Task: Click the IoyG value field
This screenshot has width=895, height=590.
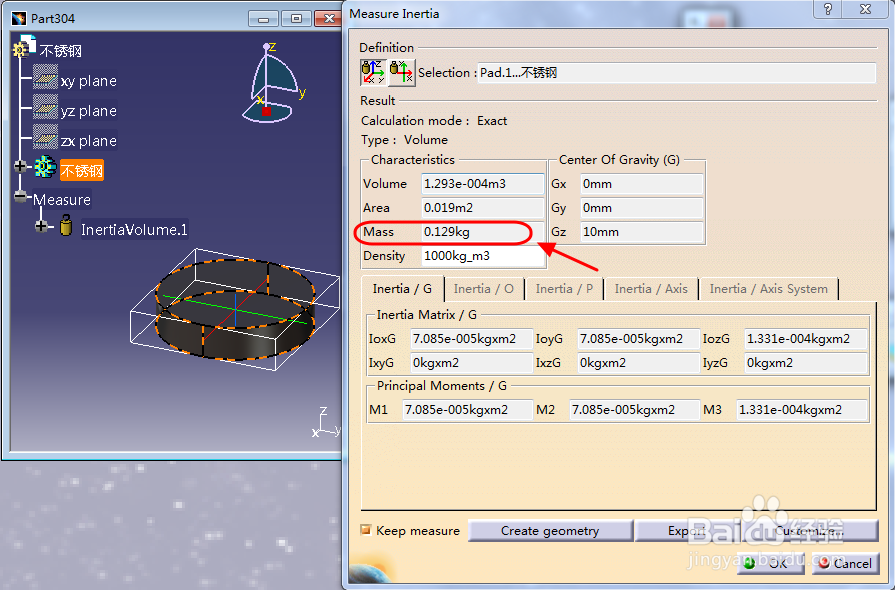Action: click(639, 339)
